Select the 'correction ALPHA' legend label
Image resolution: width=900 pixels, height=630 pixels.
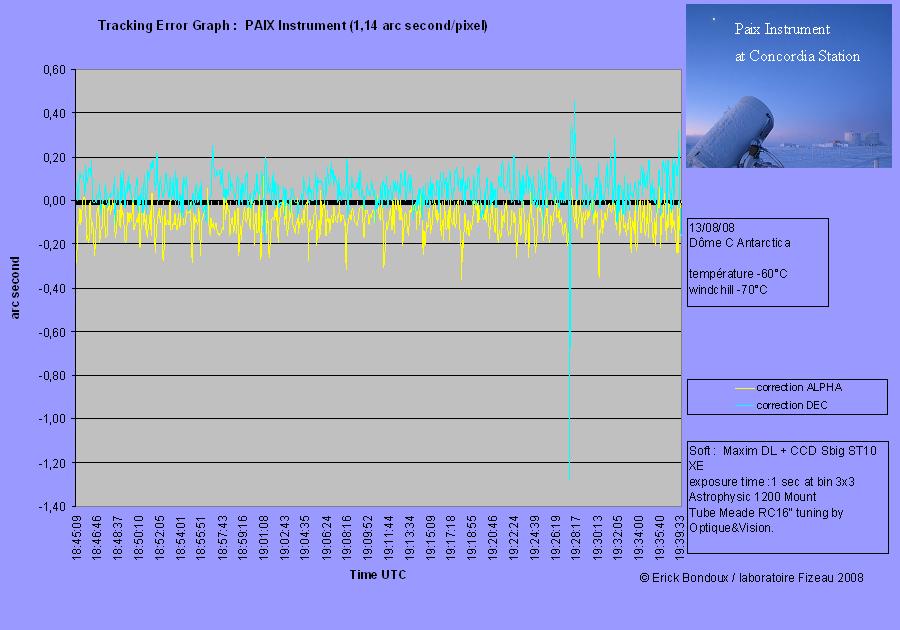point(799,387)
